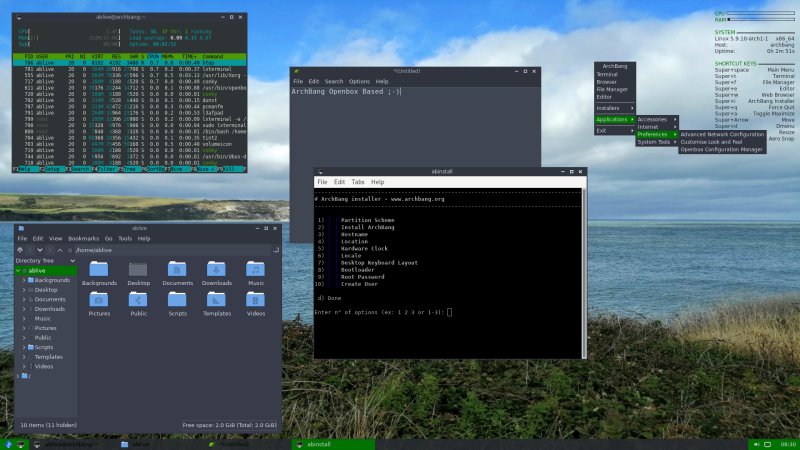Open the Music folder icon
The image size is (800, 450).
point(255,269)
